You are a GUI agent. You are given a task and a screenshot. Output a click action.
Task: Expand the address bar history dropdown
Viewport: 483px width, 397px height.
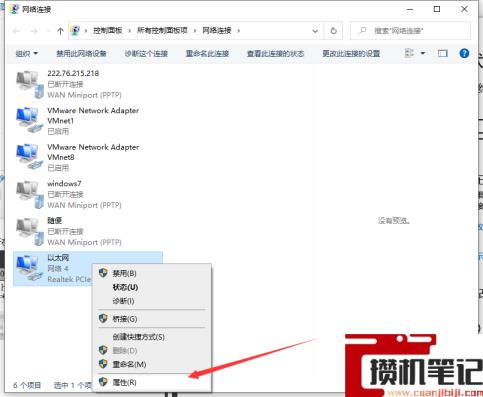click(315, 31)
